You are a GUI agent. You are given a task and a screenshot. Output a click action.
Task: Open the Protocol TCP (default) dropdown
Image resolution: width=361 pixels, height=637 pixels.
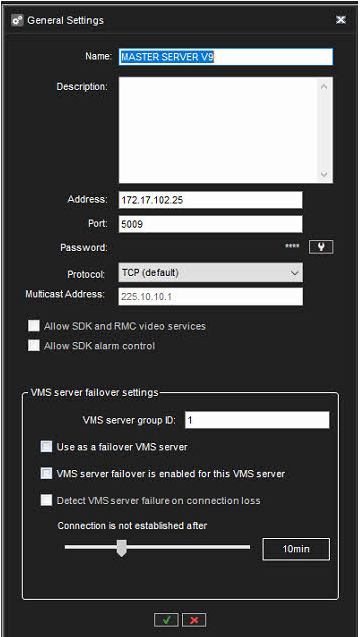coord(210,273)
